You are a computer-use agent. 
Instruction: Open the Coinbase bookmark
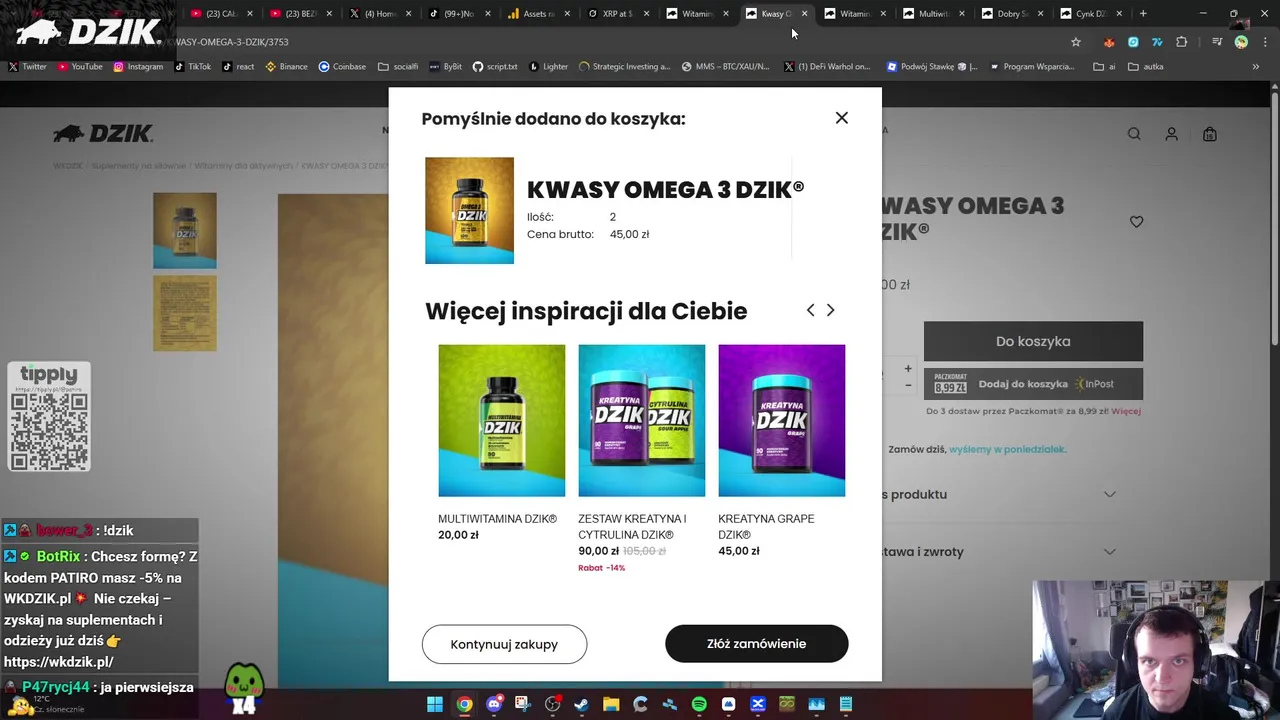[x=342, y=67]
